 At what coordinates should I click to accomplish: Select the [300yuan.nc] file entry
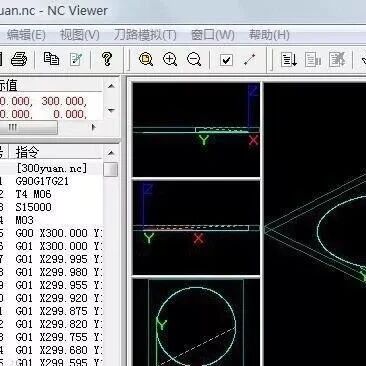pos(51,168)
